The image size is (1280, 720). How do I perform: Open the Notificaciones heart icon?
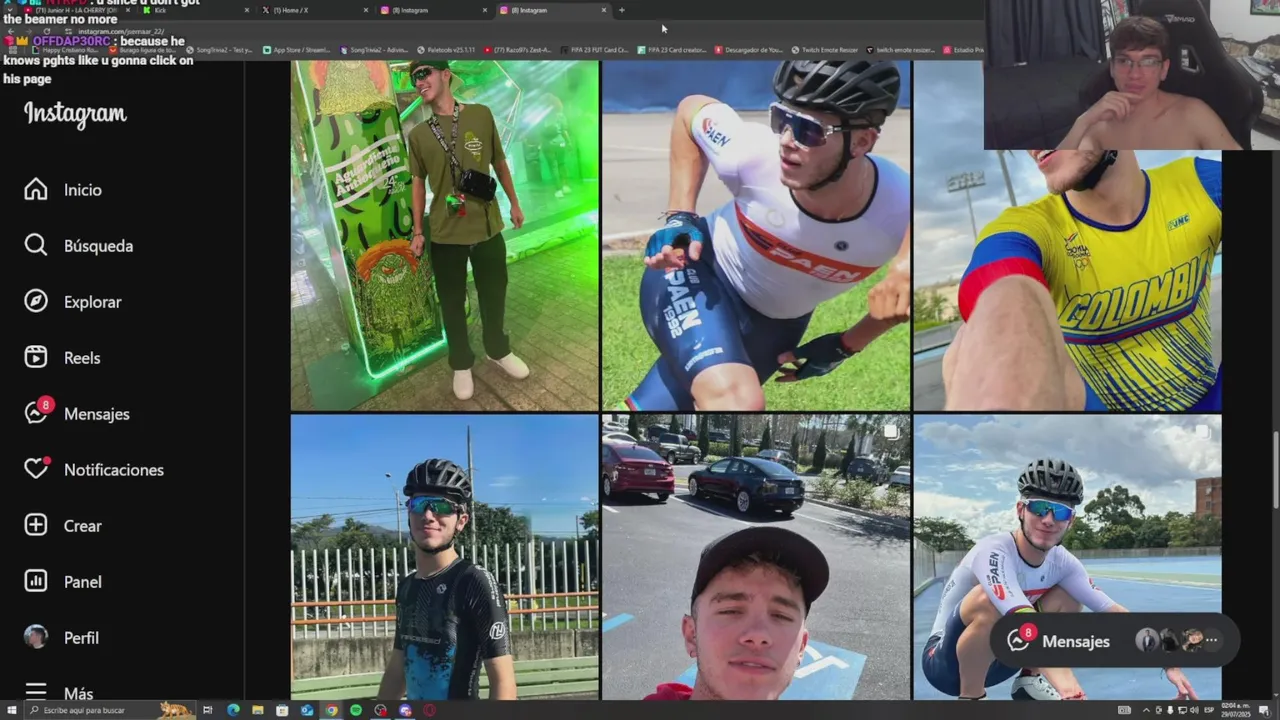[36, 468]
